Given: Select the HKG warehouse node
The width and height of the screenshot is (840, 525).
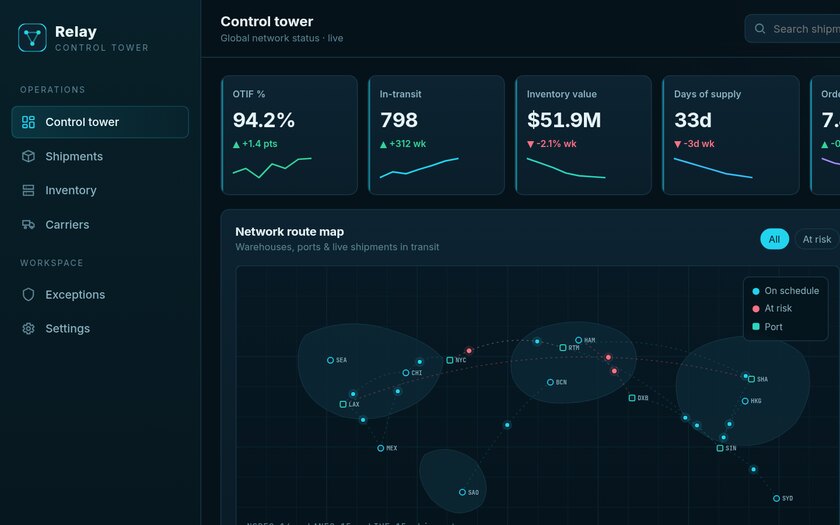Looking at the screenshot, I should (x=745, y=401).
